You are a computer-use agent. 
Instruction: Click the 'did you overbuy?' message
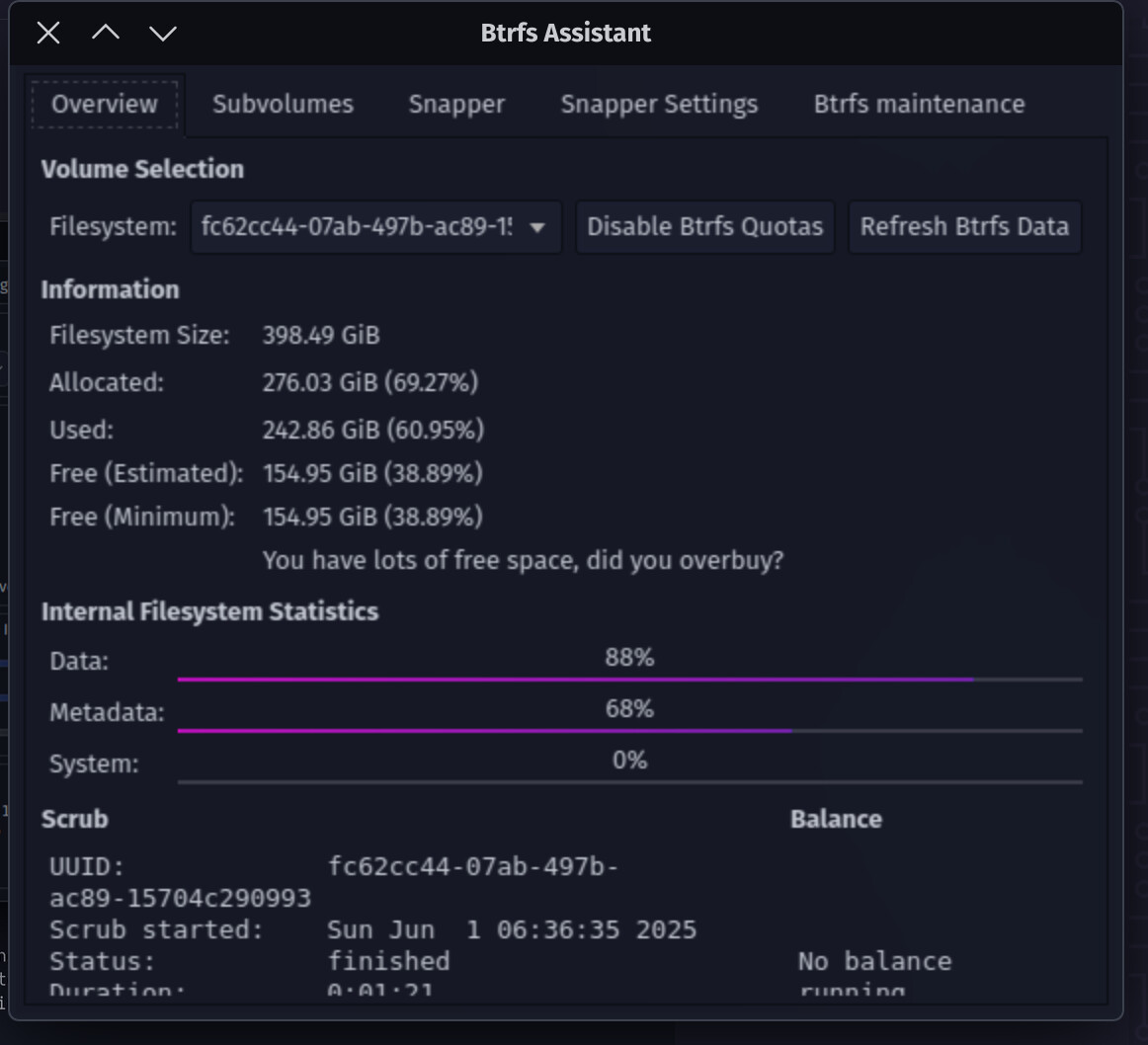(523, 561)
